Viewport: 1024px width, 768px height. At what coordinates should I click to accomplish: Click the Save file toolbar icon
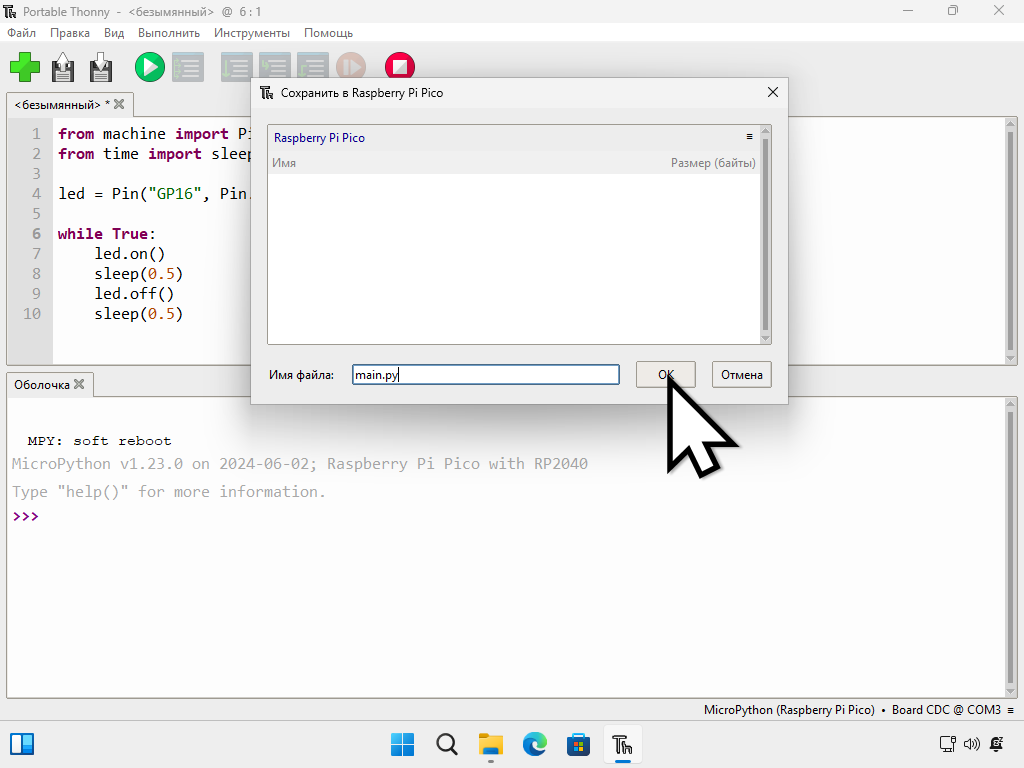coord(101,67)
